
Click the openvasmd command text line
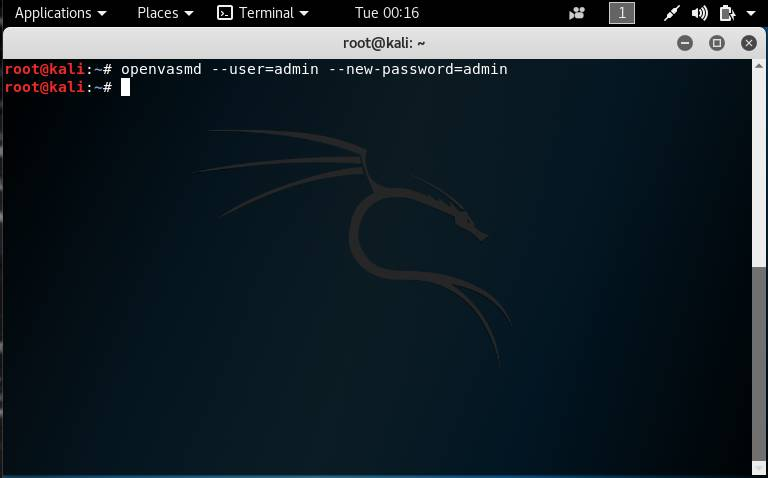[314, 69]
